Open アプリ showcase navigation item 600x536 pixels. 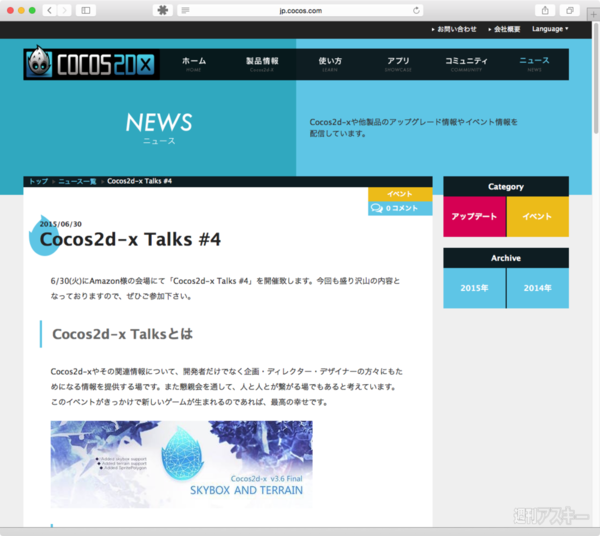tap(398, 64)
